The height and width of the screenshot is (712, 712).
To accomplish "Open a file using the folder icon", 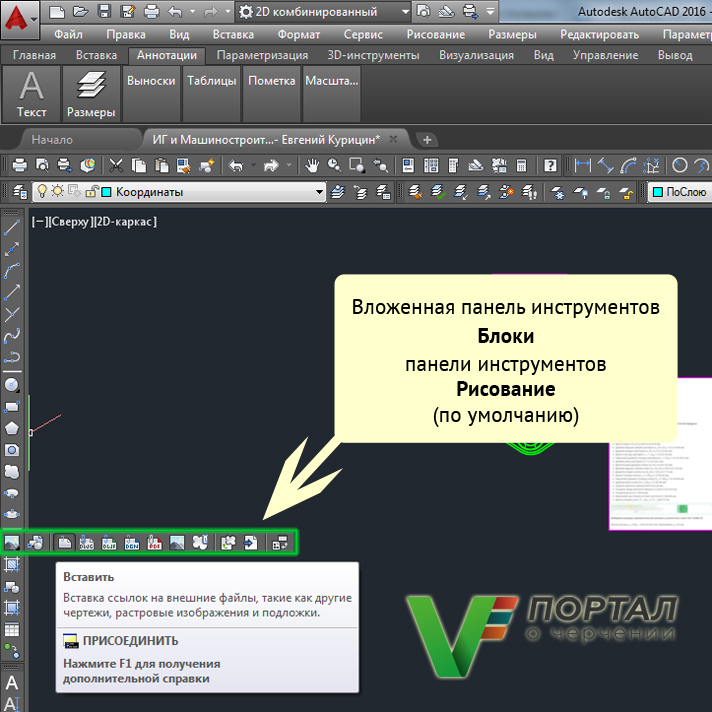I will [x=80, y=12].
